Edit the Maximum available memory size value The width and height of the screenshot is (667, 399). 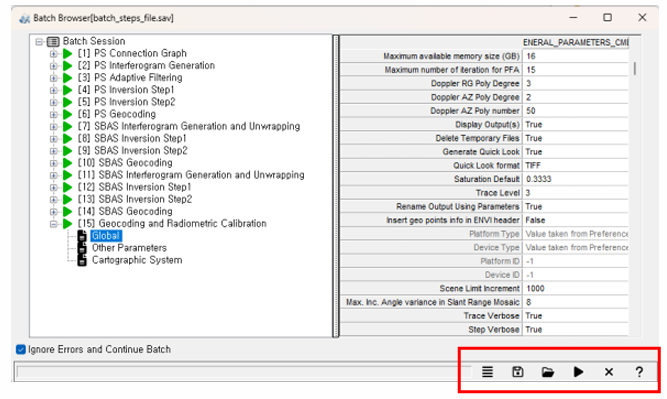click(576, 56)
